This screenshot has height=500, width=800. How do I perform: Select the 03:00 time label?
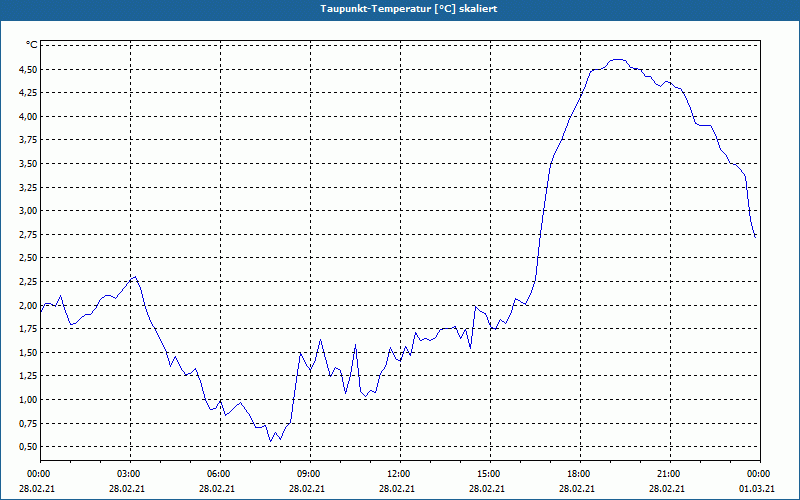[x=128, y=474]
